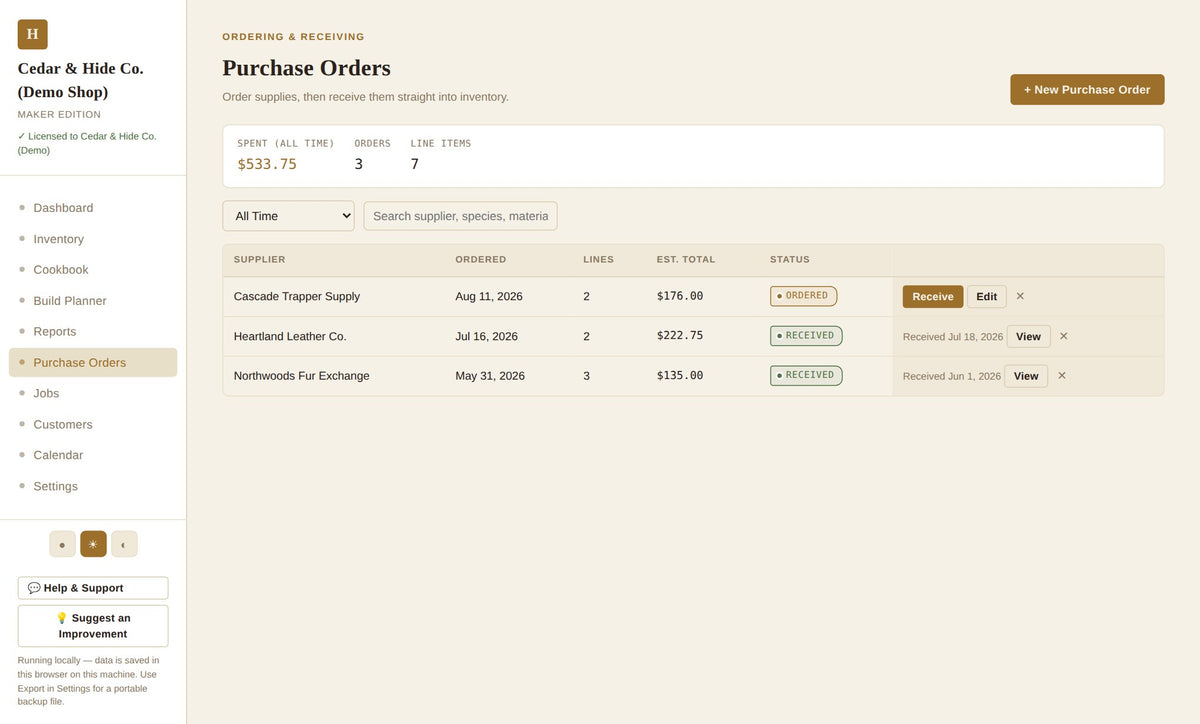Edit the Cascade Trapper Supply order
This screenshot has height=724, width=1200.
986,296
